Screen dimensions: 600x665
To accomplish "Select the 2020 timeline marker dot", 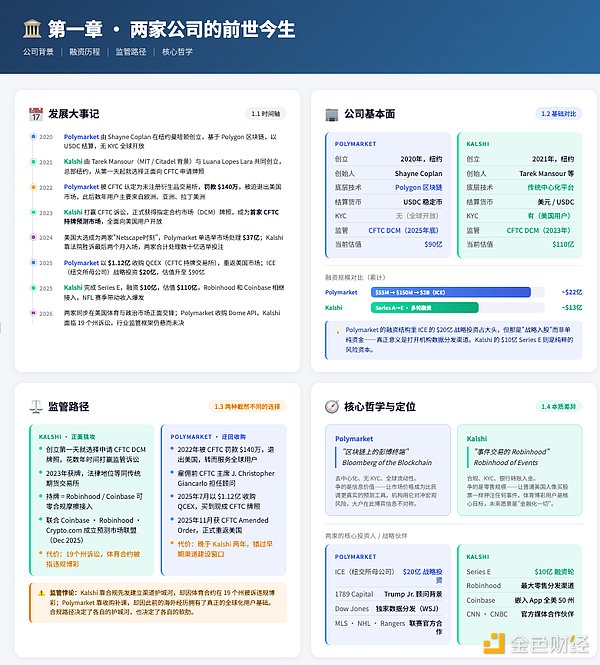I will click(x=33, y=136).
